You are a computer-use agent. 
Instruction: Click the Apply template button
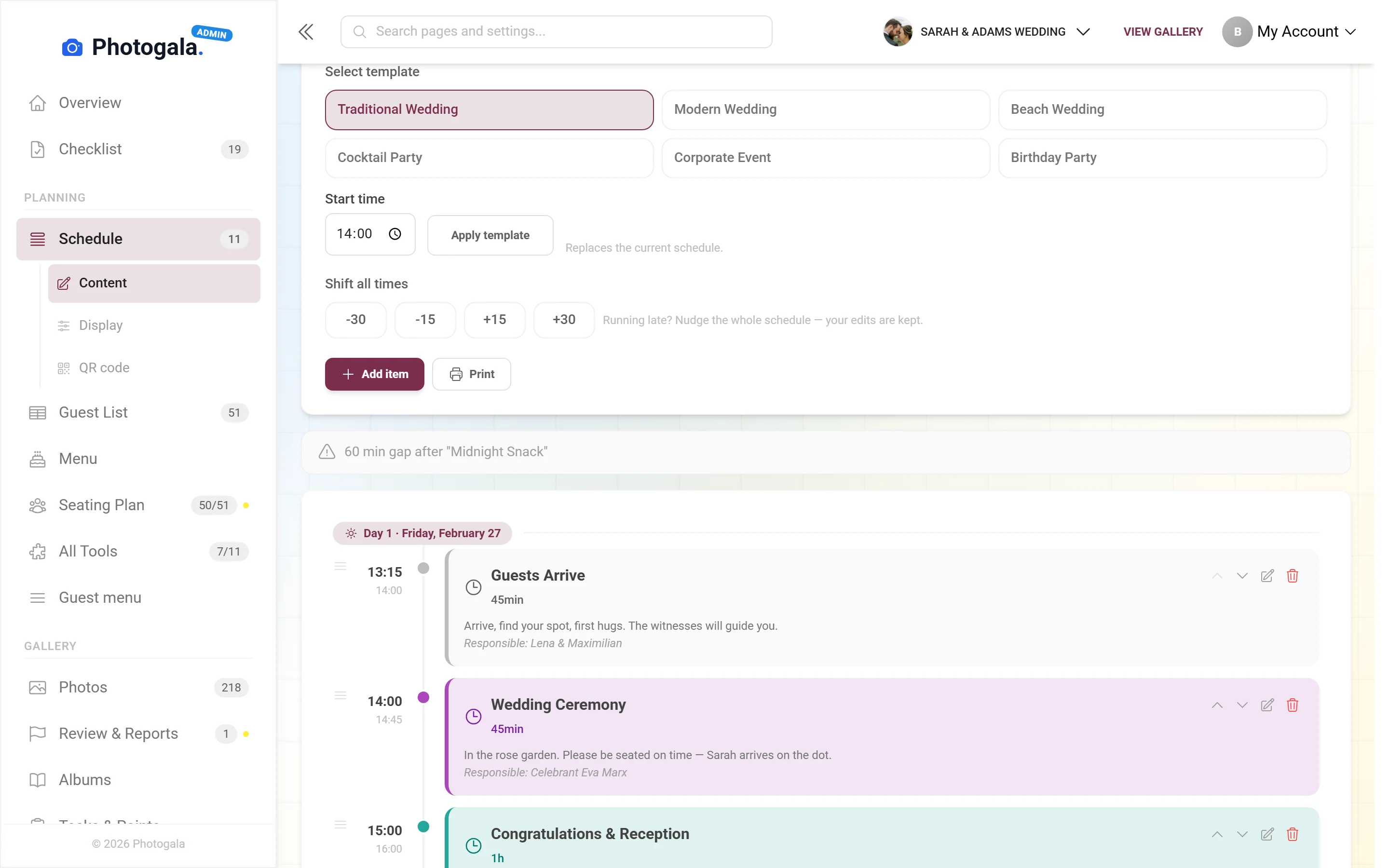490,235
